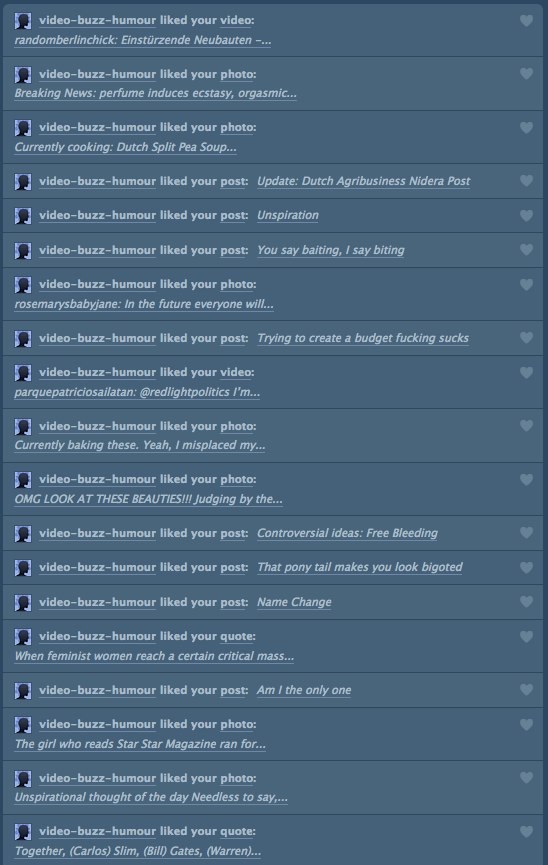Click 'video-buzz-humour' username on rosemarysbabyjane row

point(98,284)
